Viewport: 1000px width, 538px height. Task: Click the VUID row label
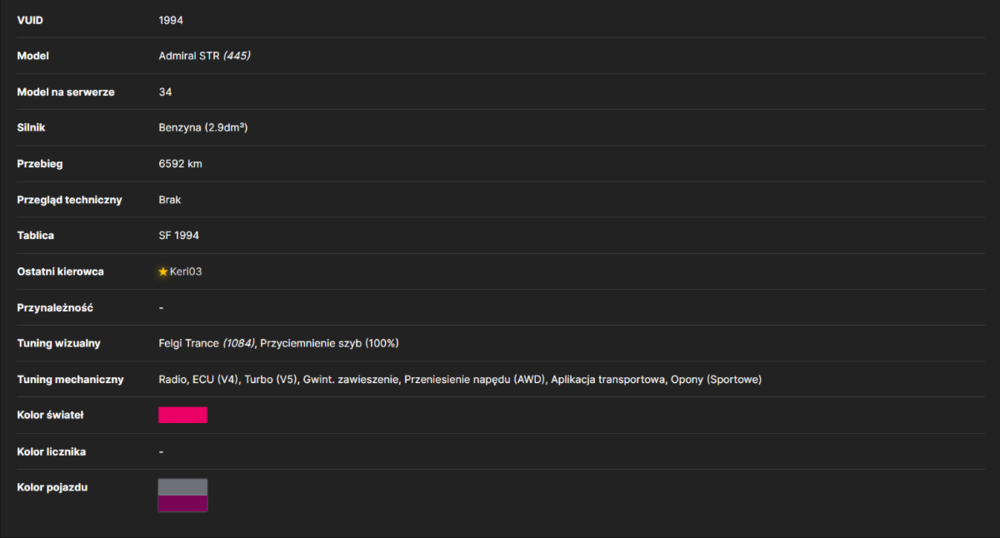click(30, 20)
